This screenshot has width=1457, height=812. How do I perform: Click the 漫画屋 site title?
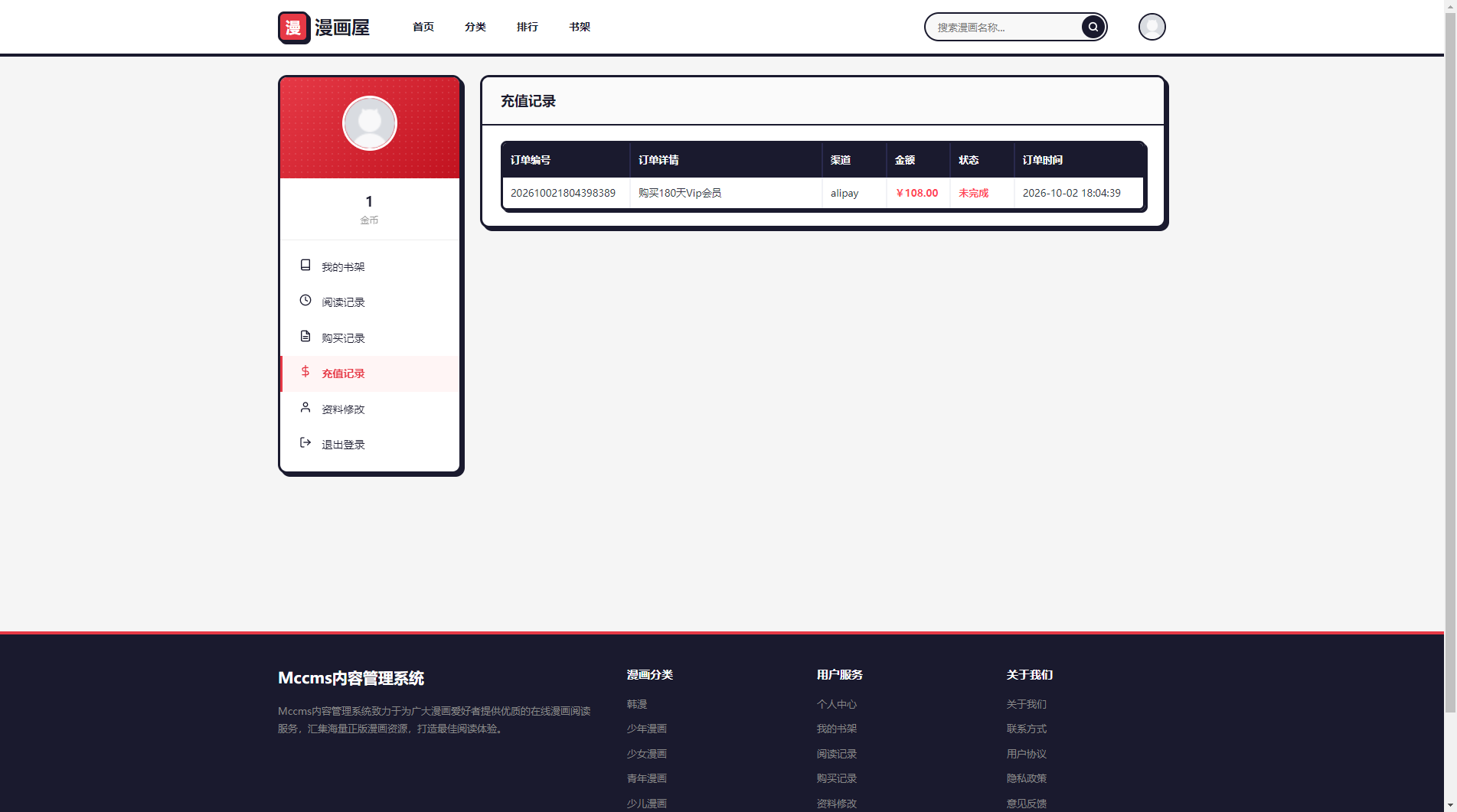click(342, 28)
